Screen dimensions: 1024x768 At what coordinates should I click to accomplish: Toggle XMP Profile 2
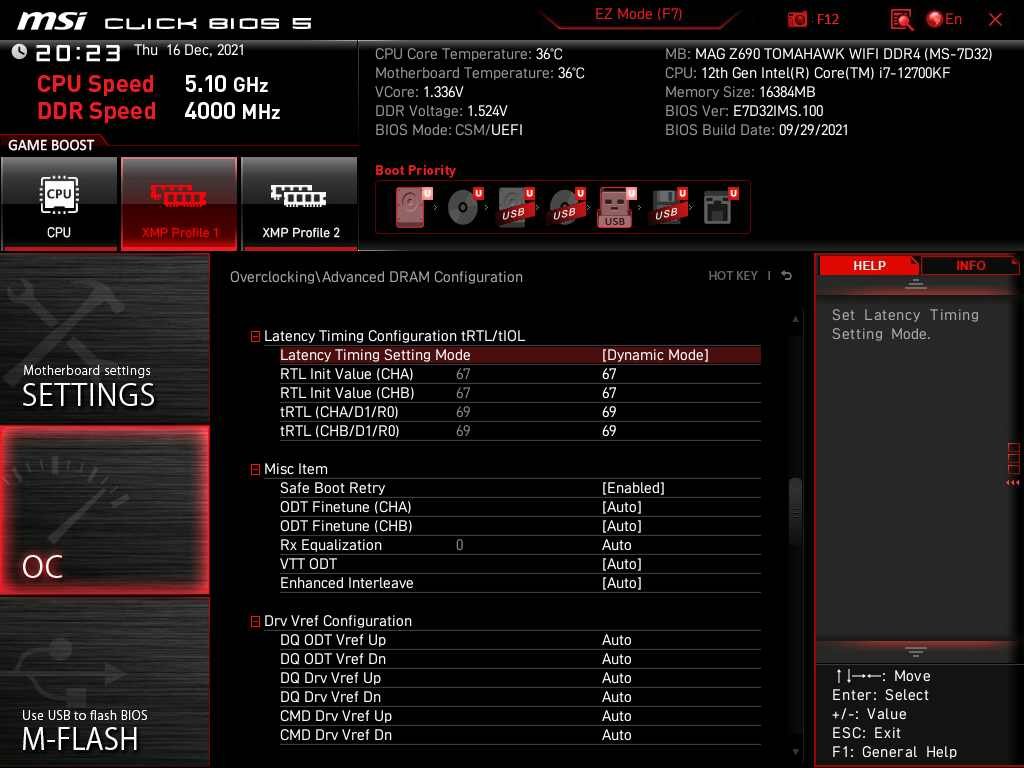coord(300,204)
